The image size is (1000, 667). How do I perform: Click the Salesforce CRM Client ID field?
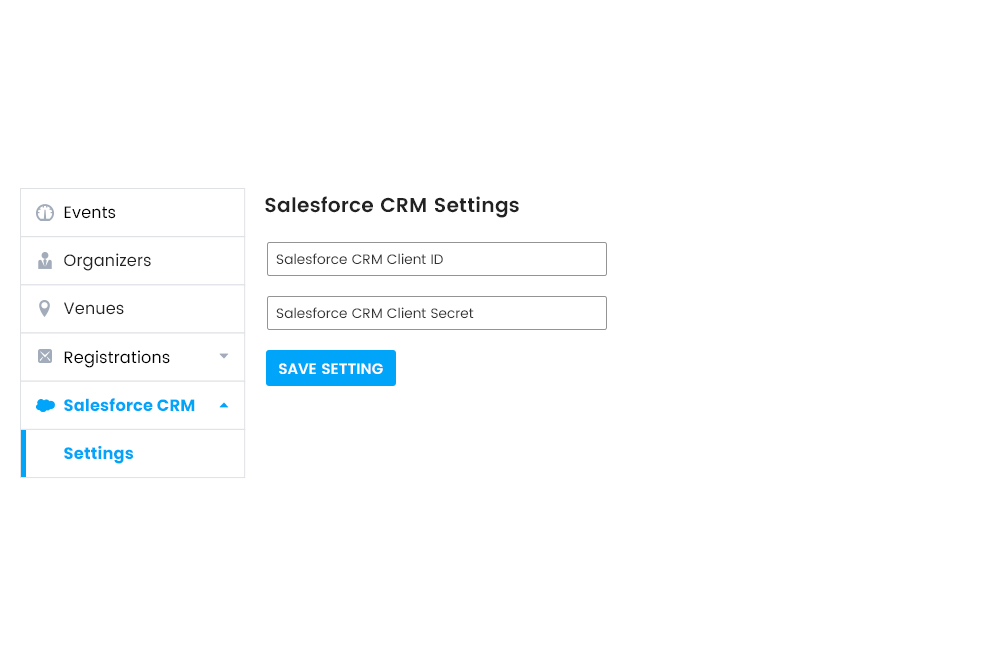436,258
